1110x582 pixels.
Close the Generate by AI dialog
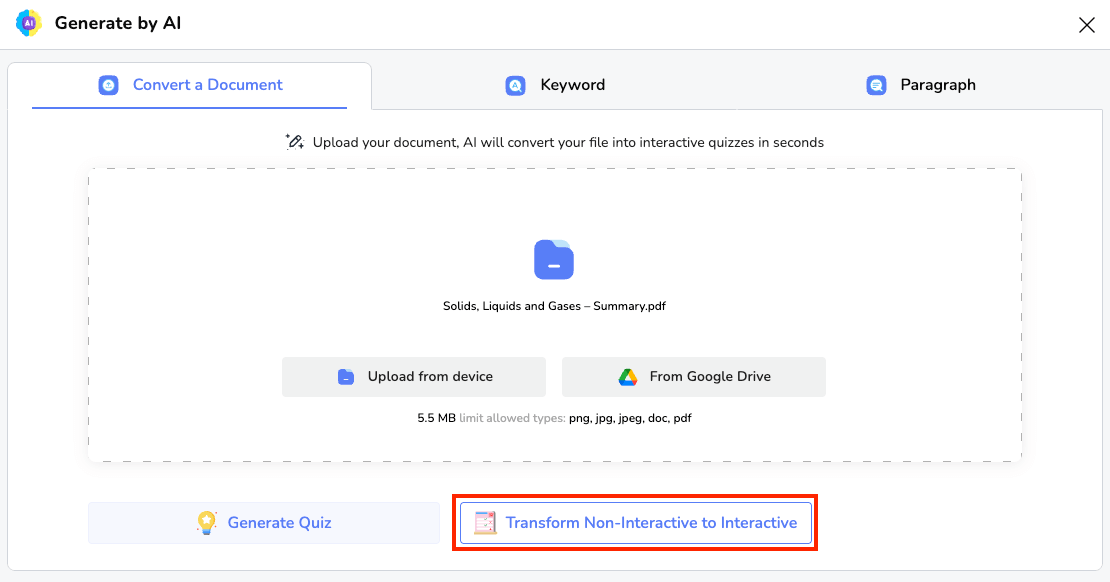tap(1087, 25)
